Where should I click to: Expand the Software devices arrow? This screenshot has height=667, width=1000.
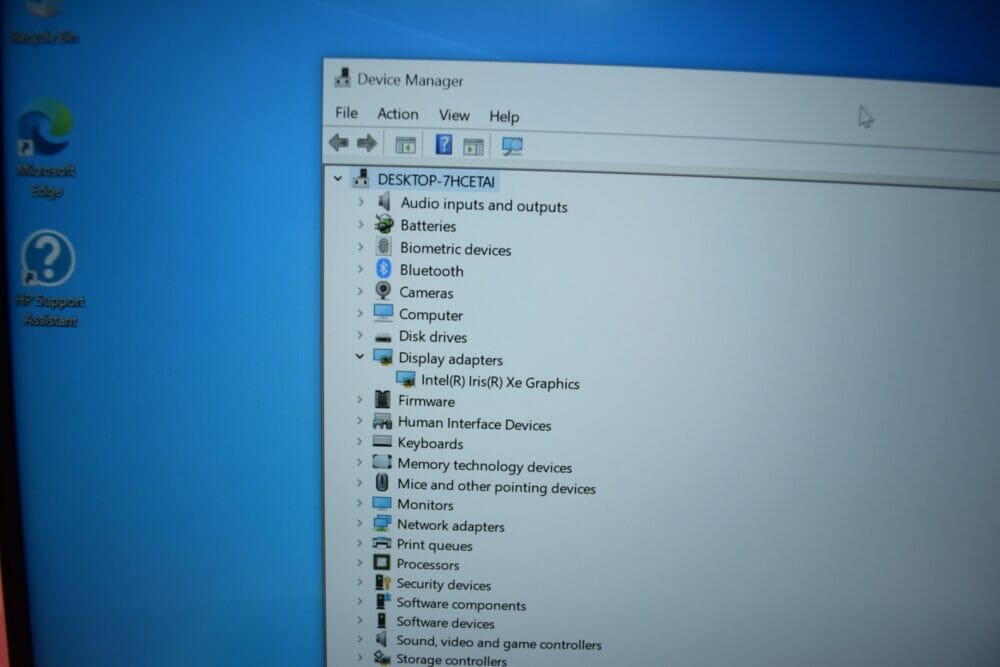click(359, 620)
